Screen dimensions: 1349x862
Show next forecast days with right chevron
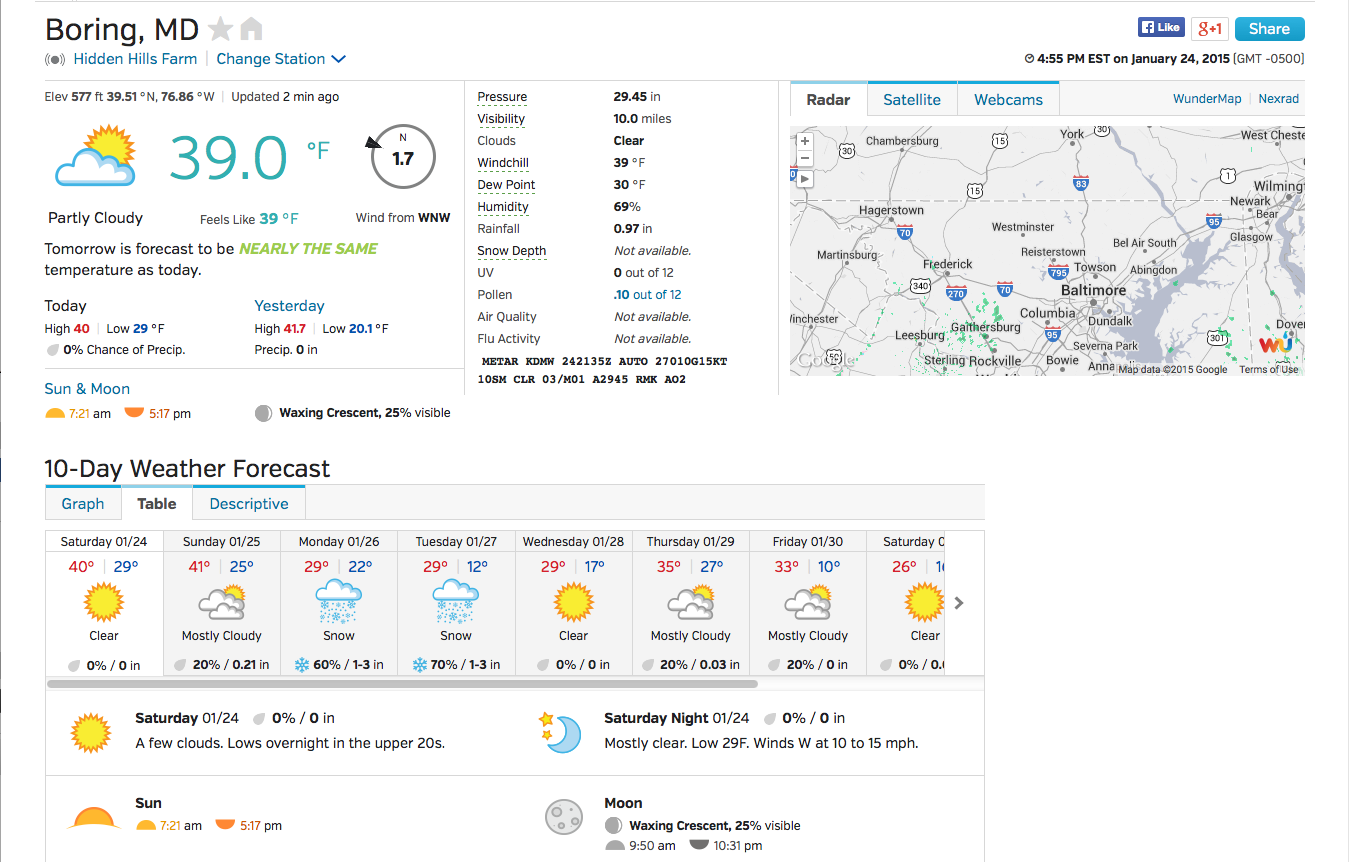tap(959, 603)
